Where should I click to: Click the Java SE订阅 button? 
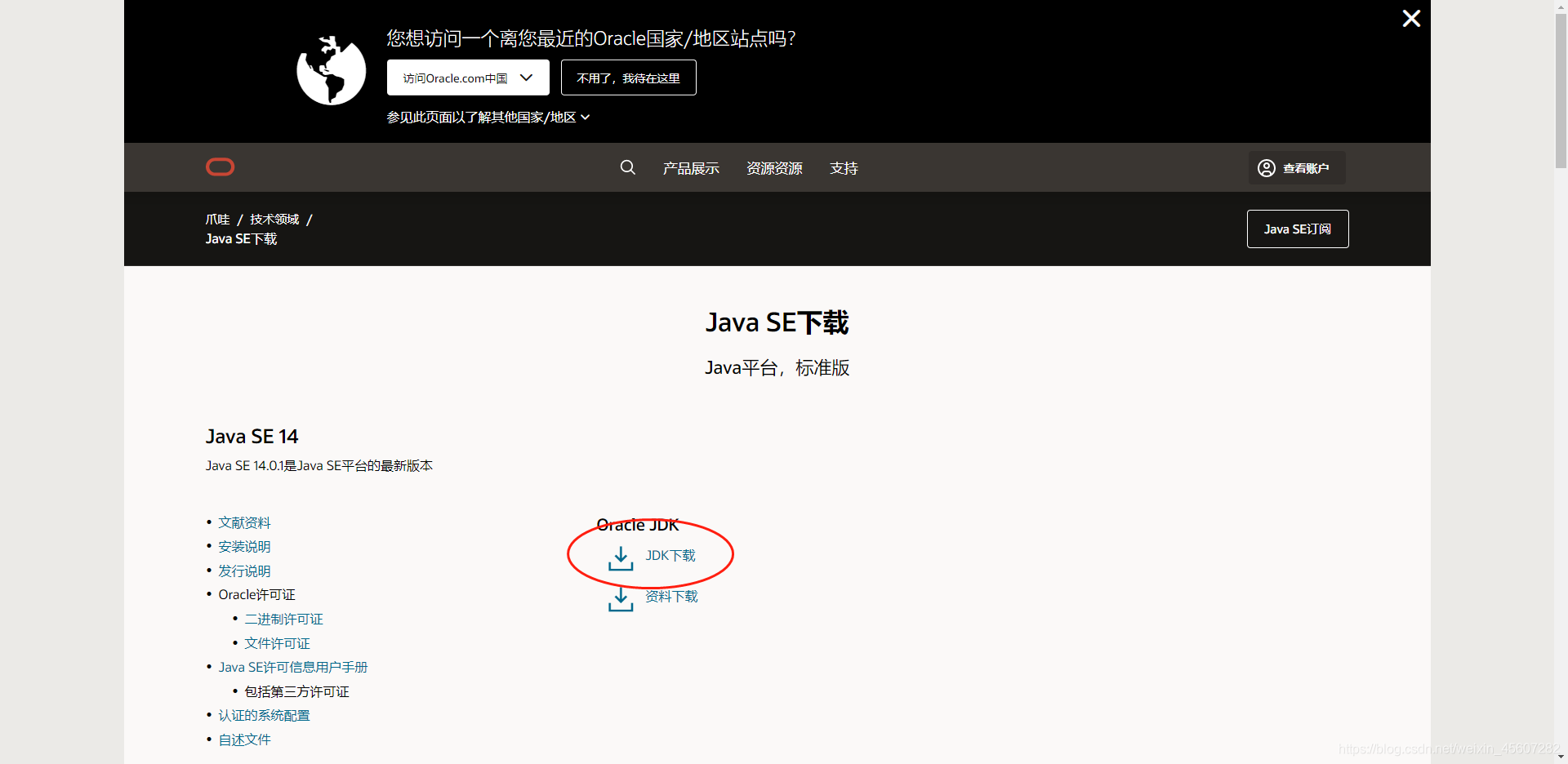coord(1297,229)
